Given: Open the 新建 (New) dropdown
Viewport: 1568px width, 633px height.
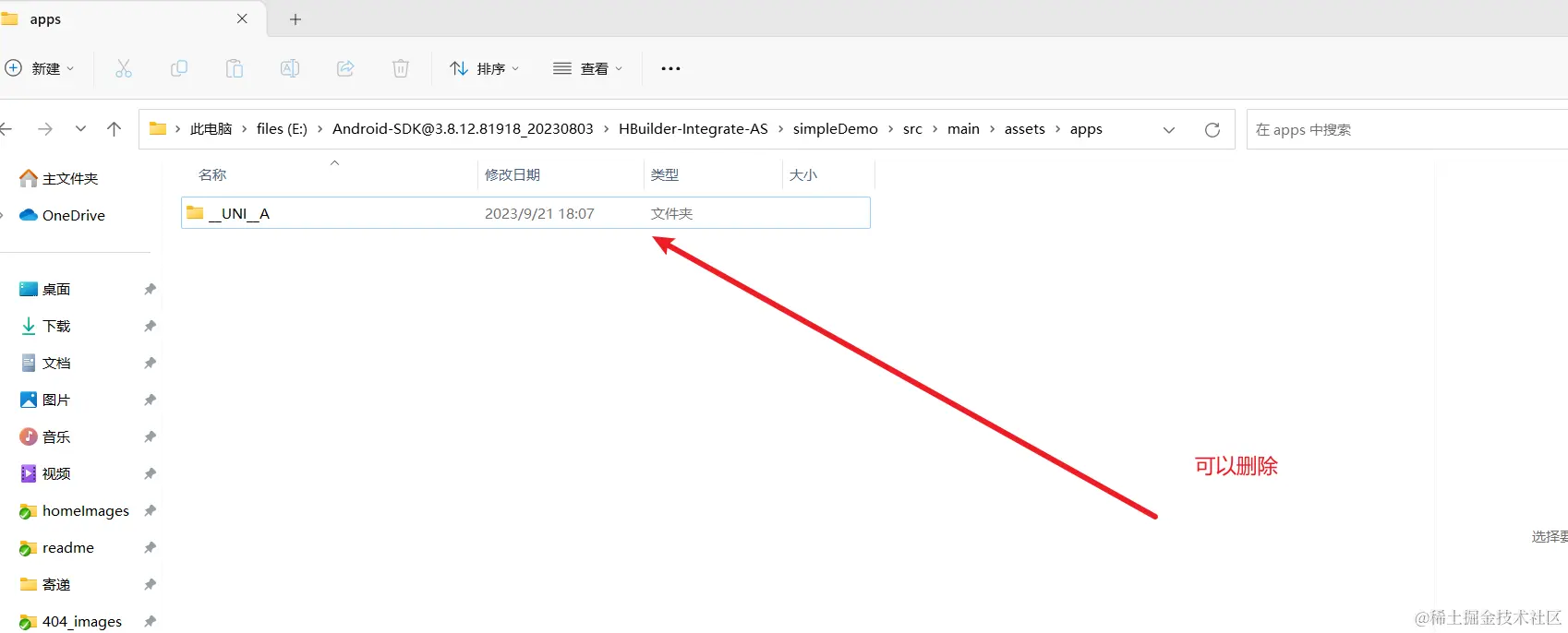Looking at the screenshot, I should 40,68.
